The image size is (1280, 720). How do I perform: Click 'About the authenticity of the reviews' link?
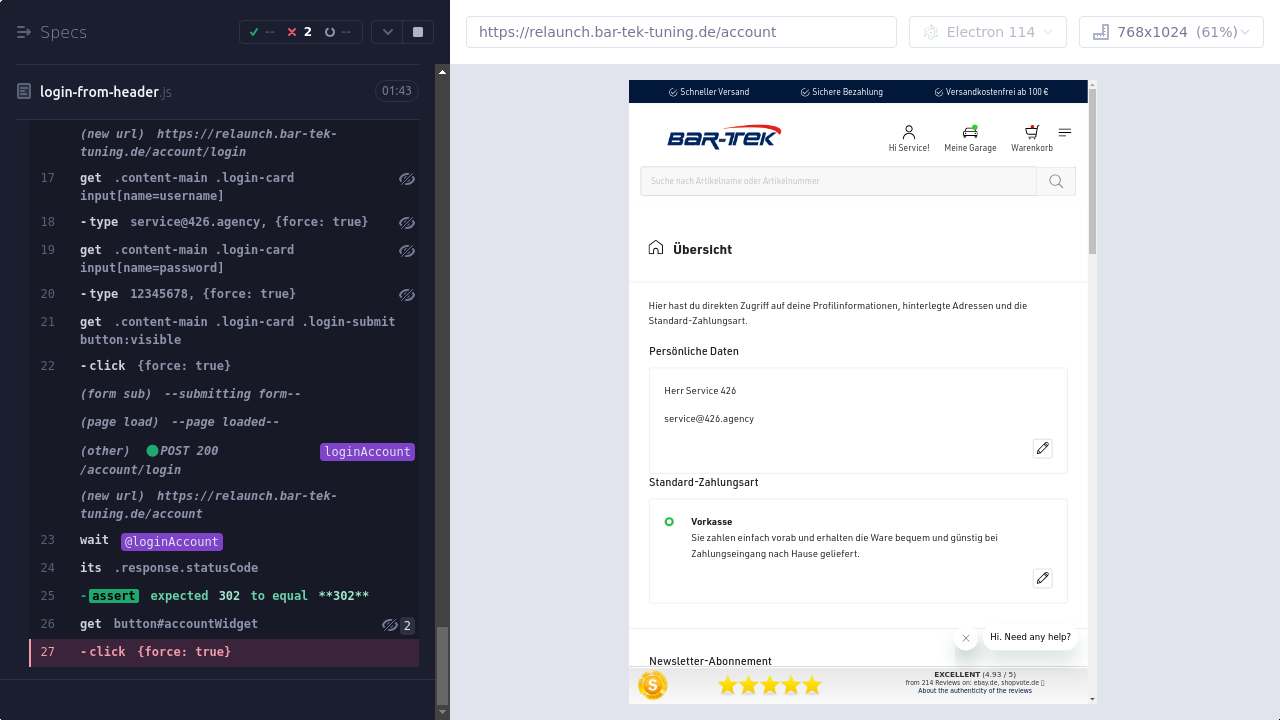pyautogui.click(x=974, y=691)
